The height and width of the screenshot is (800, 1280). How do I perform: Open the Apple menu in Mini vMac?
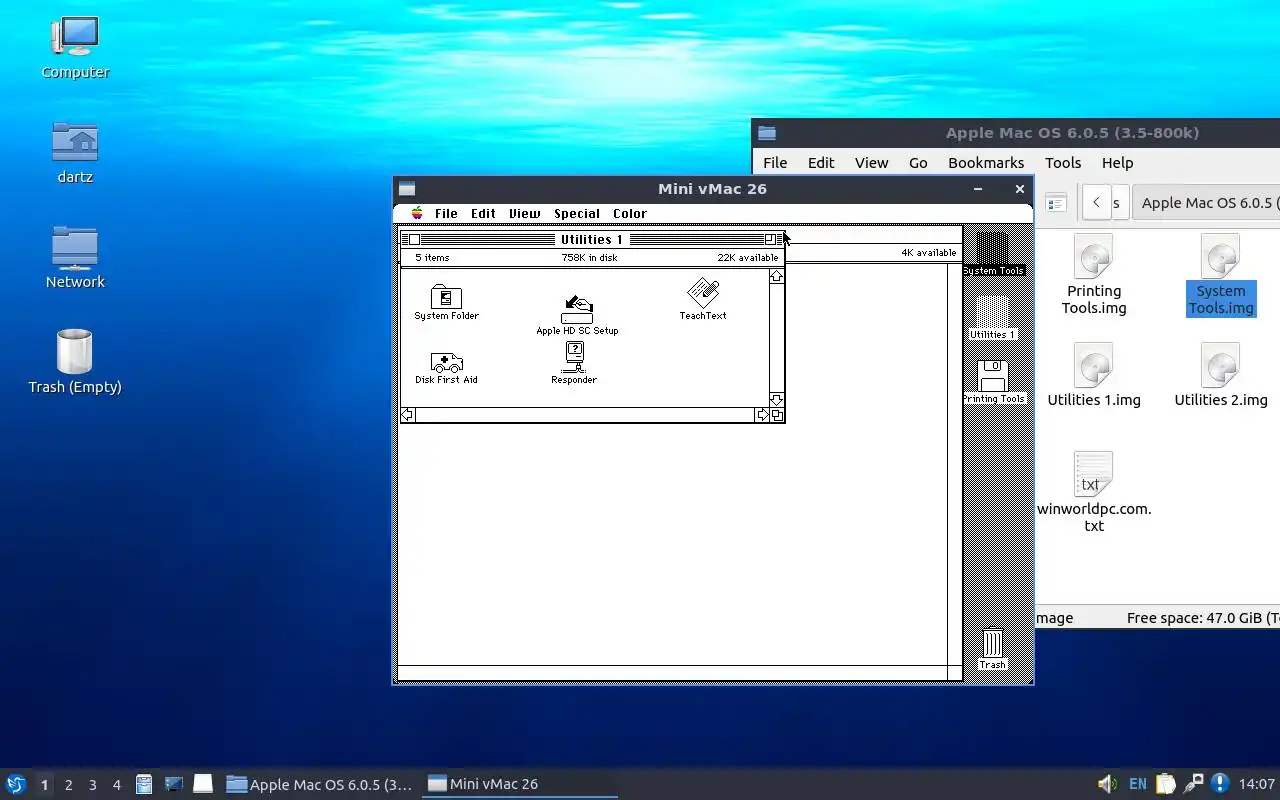(x=417, y=213)
